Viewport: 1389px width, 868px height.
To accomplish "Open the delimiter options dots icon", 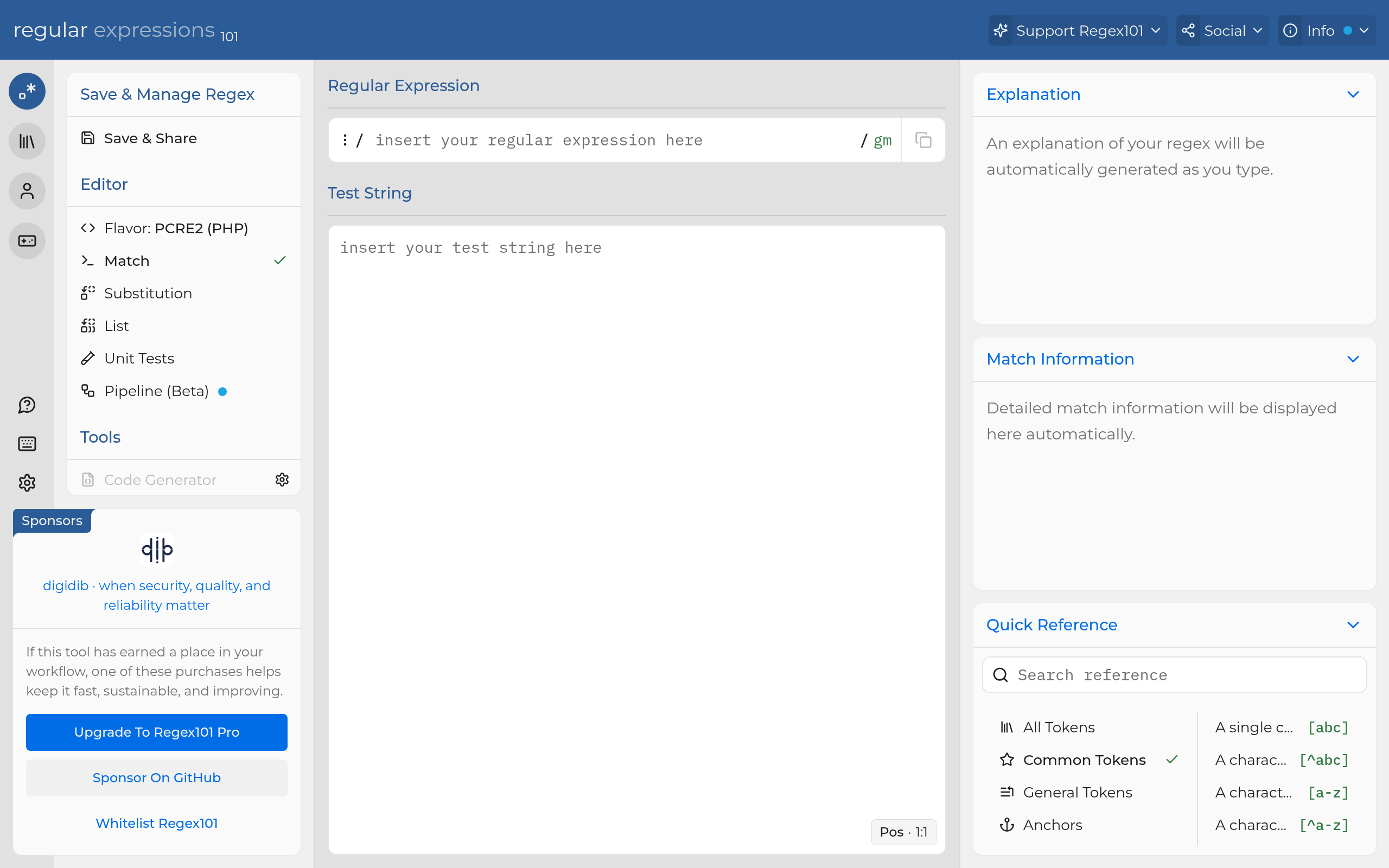I will tap(345, 140).
